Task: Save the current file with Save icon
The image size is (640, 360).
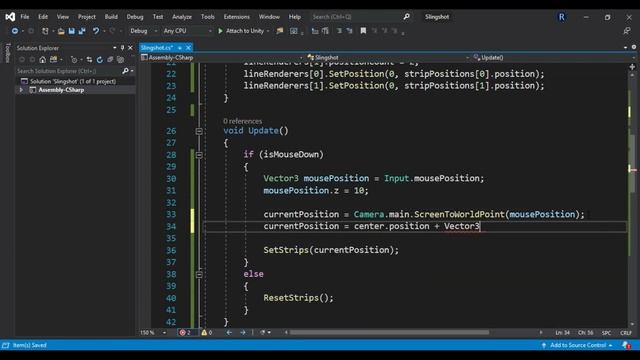Action: [71, 31]
